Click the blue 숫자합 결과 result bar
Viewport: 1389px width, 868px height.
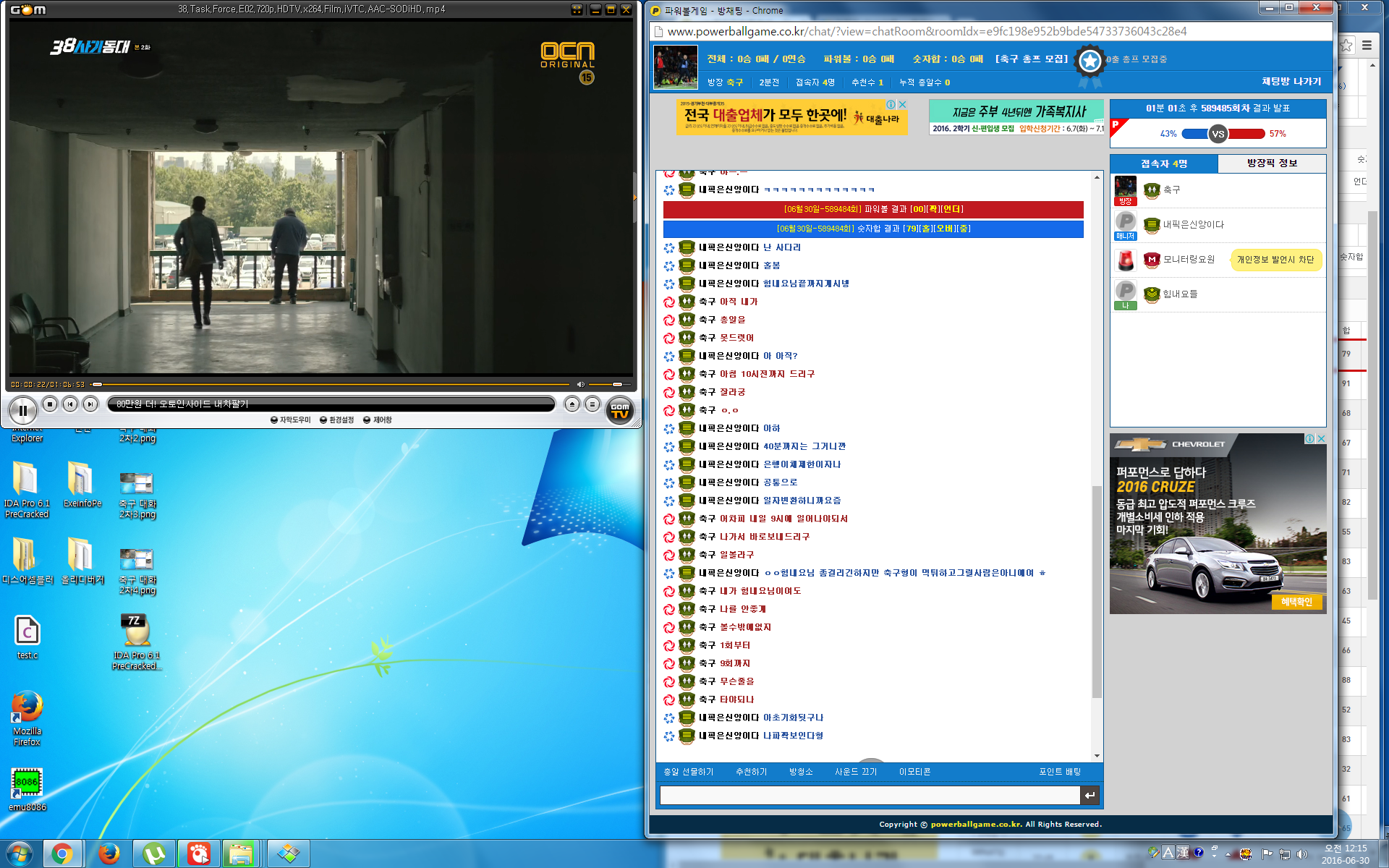tap(873, 229)
